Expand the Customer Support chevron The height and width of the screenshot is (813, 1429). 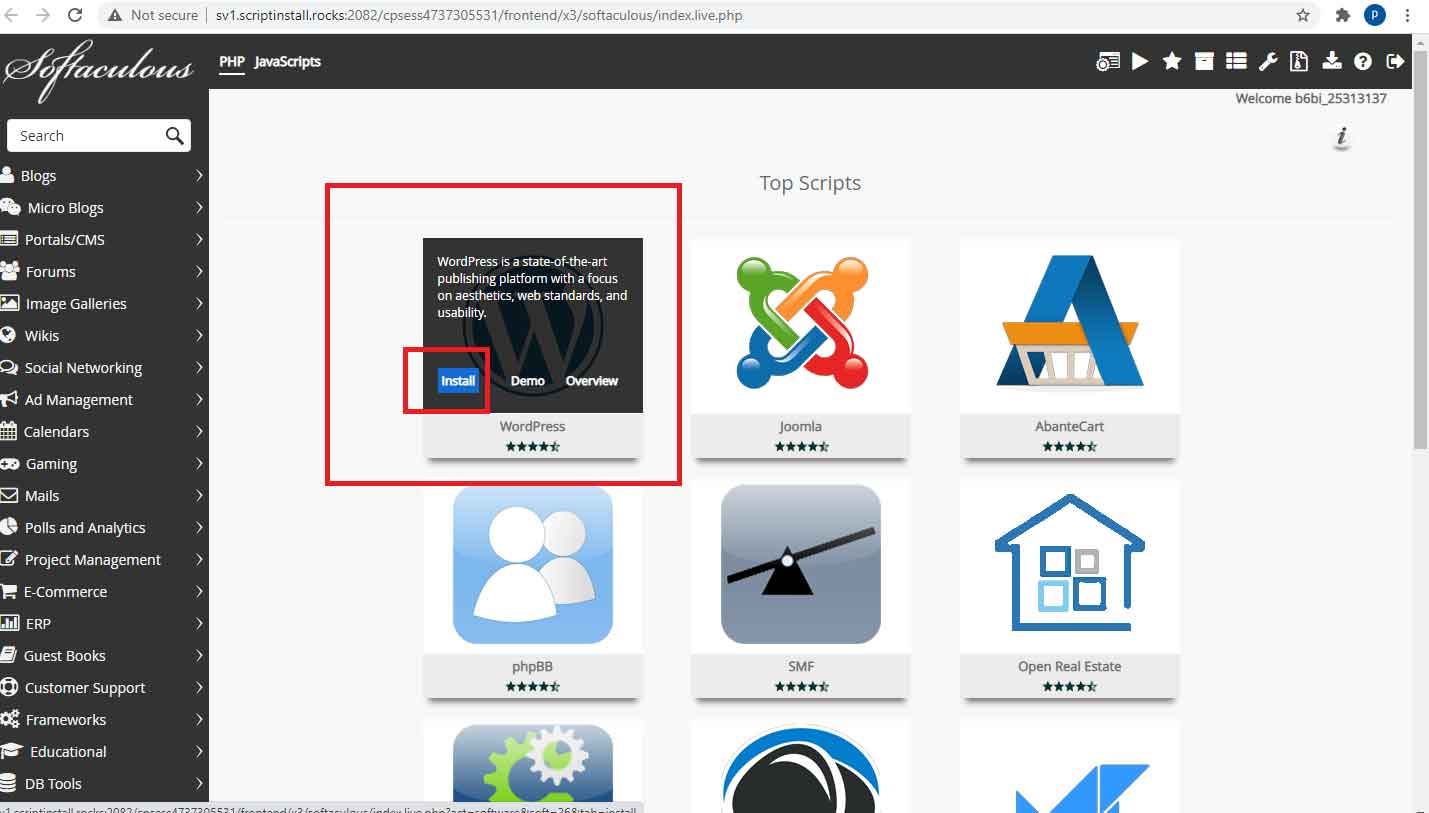(x=199, y=687)
